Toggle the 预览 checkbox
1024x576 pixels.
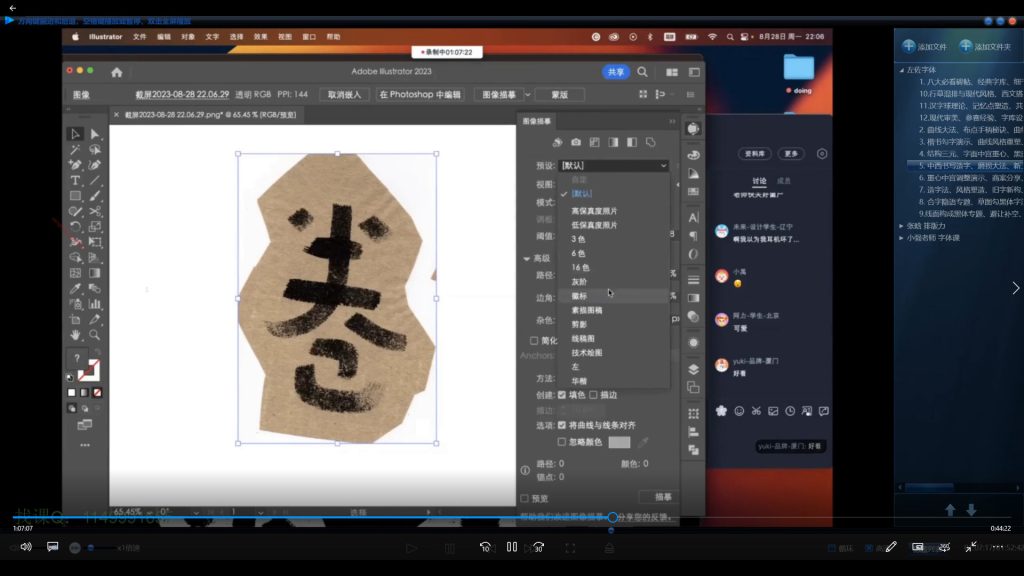pyautogui.click(x=525, y=498)
